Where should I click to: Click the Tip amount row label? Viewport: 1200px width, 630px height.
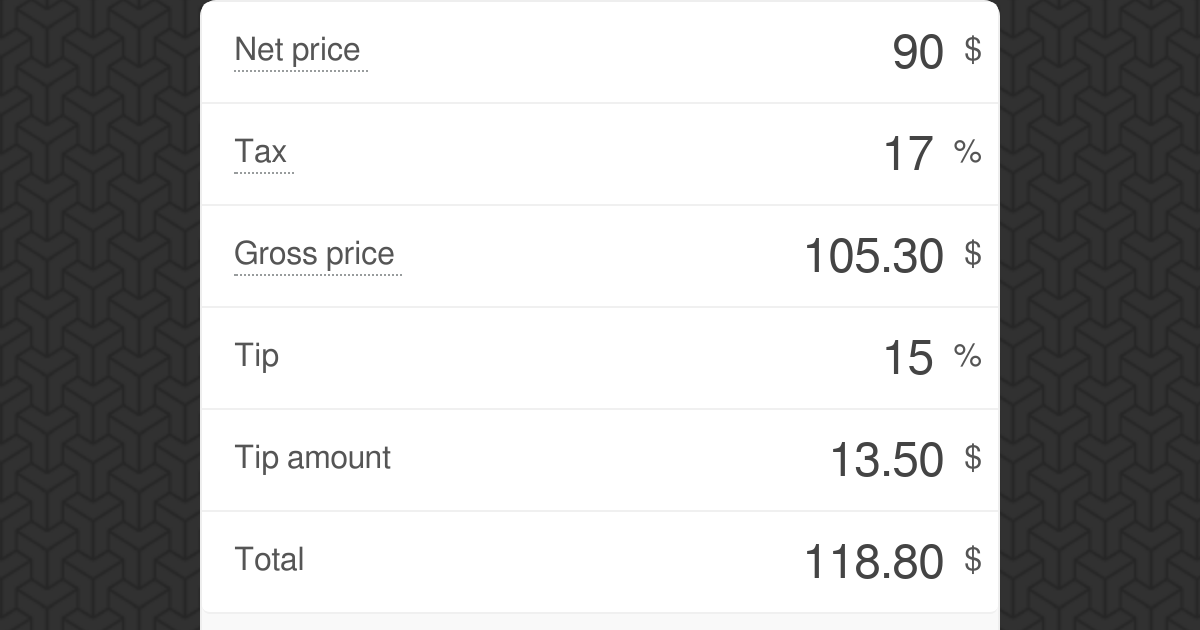point(312,458)
